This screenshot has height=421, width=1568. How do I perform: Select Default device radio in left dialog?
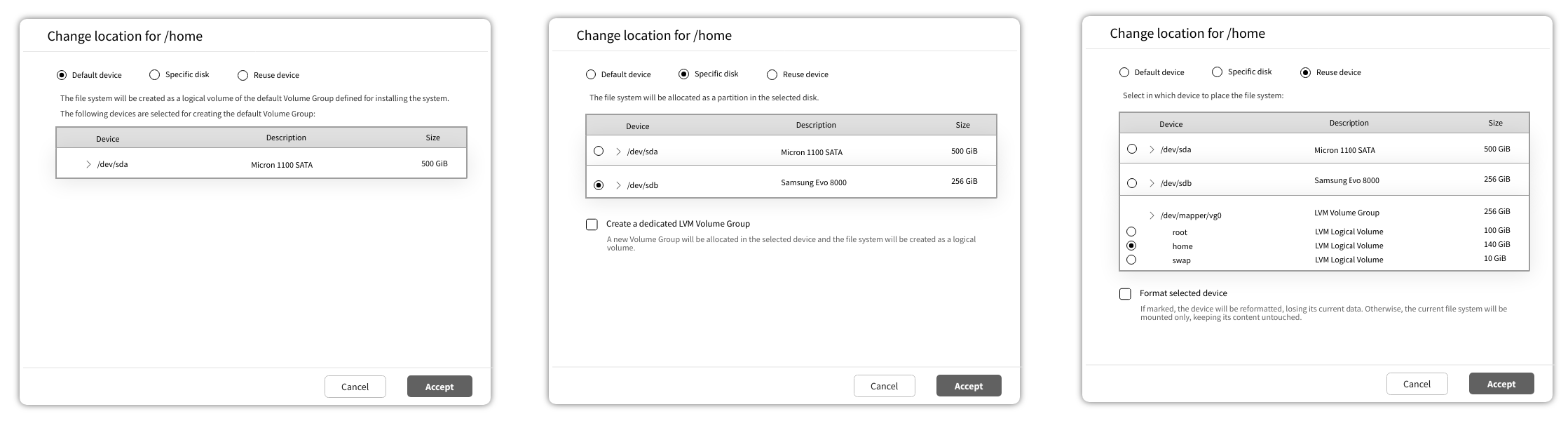tap(62, 75)
